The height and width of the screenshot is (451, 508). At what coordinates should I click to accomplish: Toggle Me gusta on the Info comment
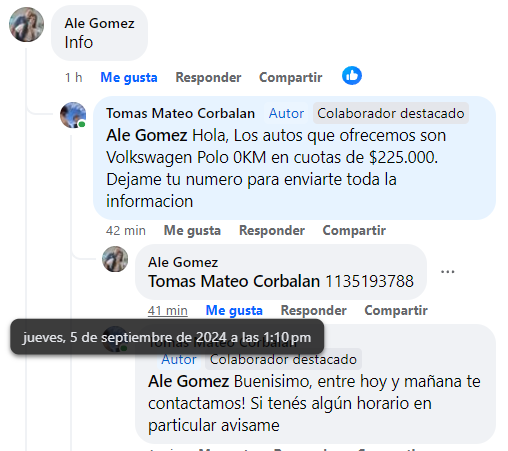[129, 77]
